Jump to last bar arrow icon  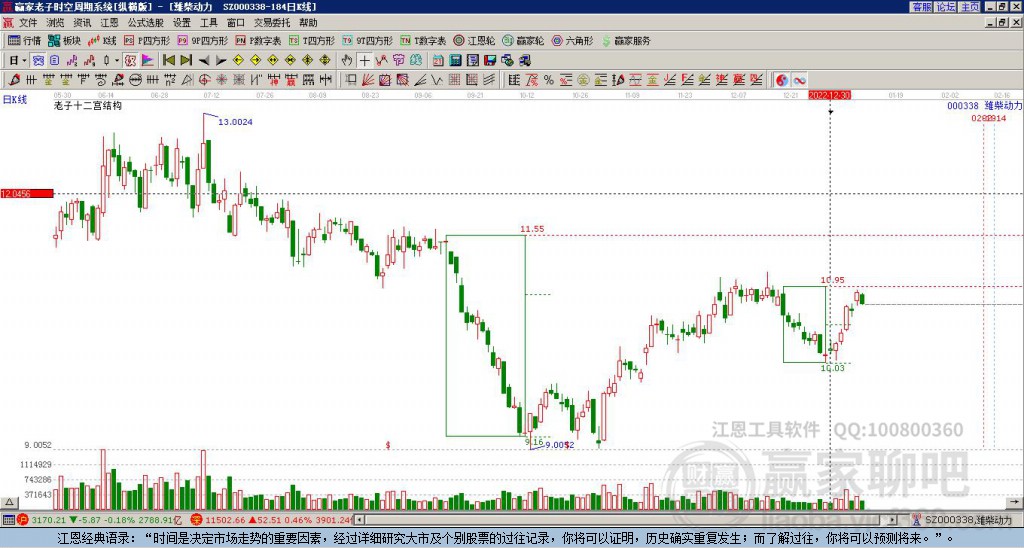click(186, 61)
